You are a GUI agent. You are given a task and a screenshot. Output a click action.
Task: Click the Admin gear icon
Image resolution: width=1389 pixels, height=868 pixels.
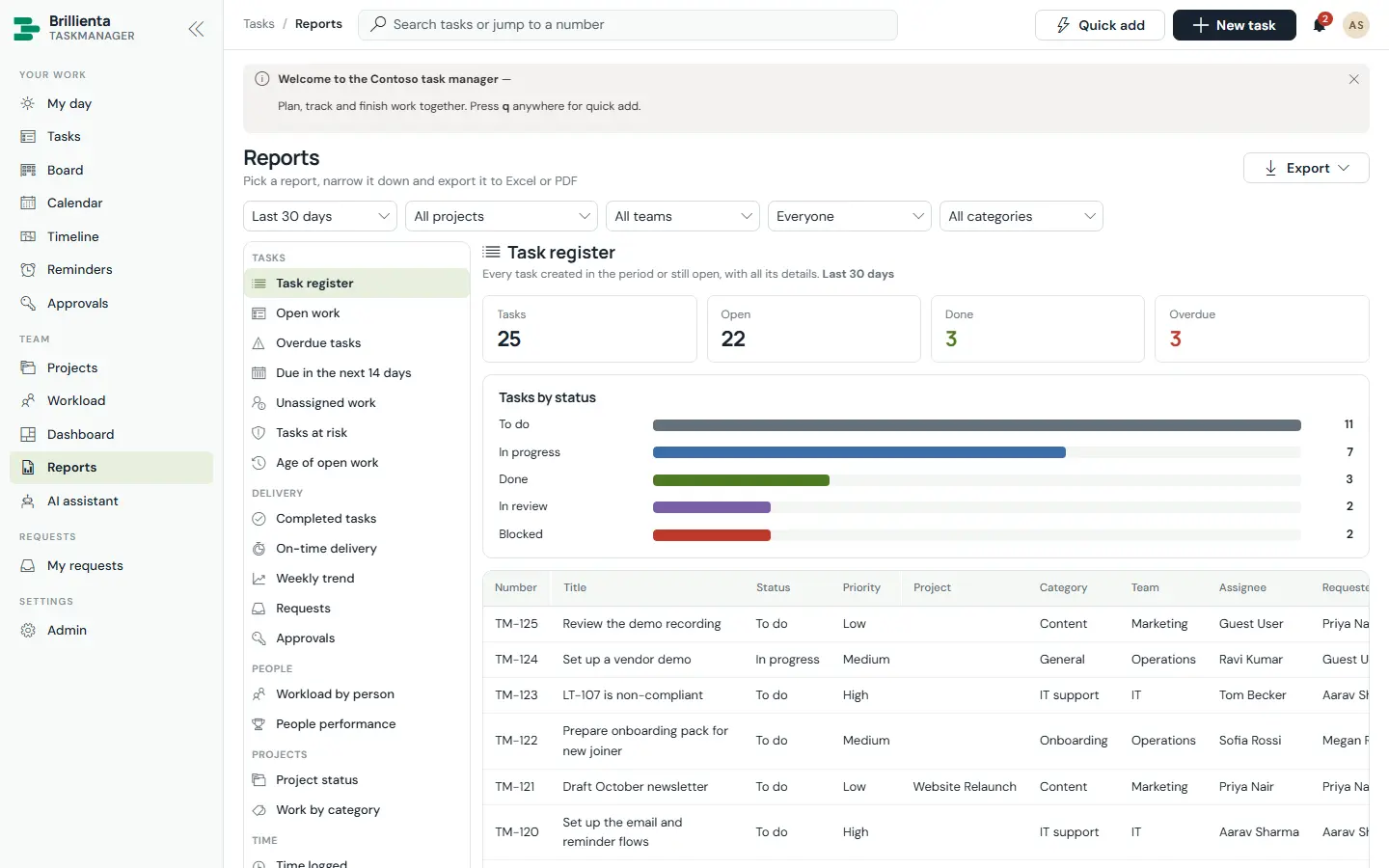point(28,630)
